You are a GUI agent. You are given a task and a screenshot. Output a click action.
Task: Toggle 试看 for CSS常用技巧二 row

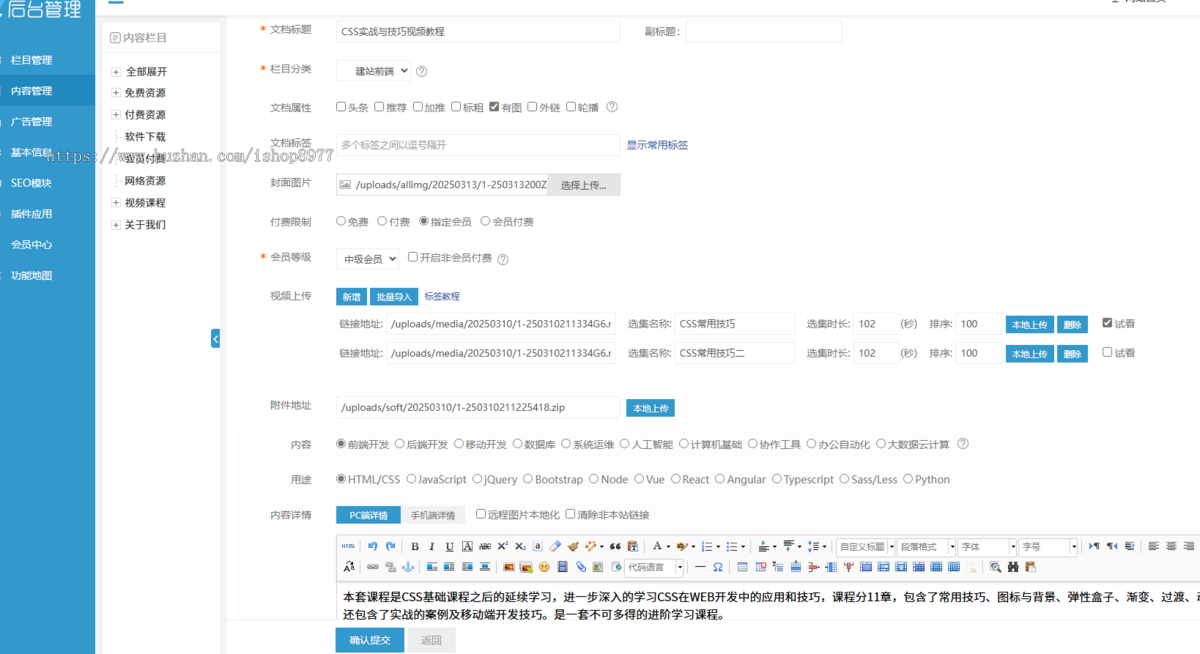(1107, 352)
